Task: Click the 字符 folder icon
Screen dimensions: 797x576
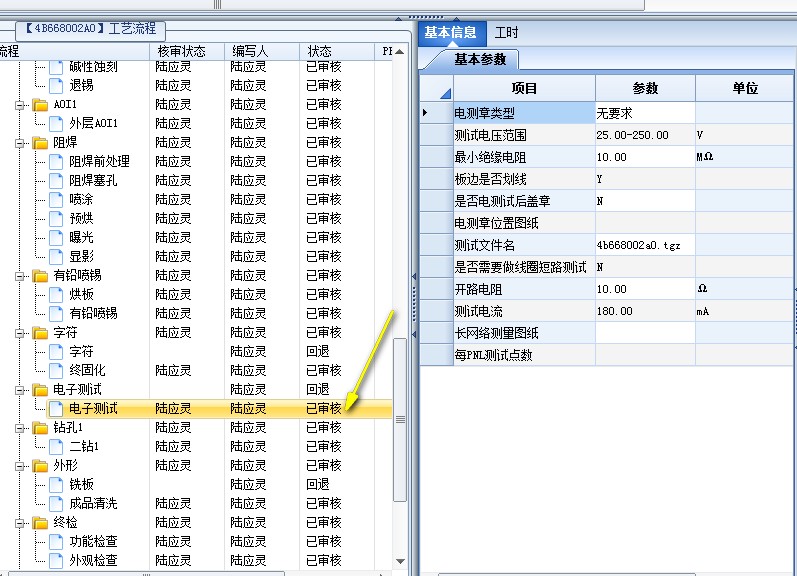Action: [40, 333]
